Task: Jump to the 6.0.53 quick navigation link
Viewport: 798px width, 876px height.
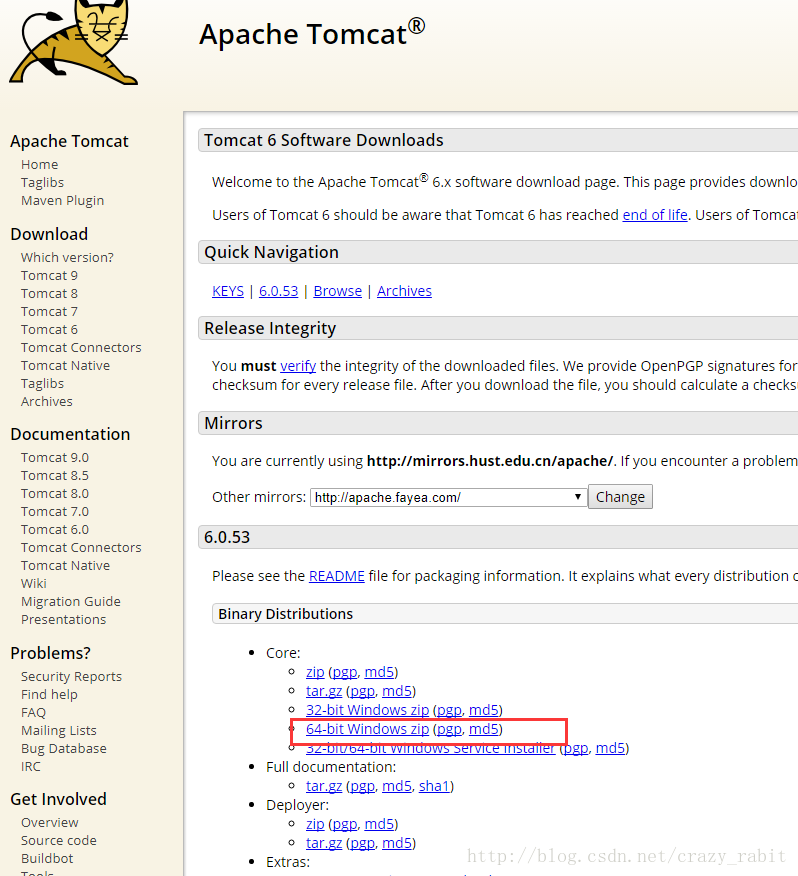Action: point(278,291)
